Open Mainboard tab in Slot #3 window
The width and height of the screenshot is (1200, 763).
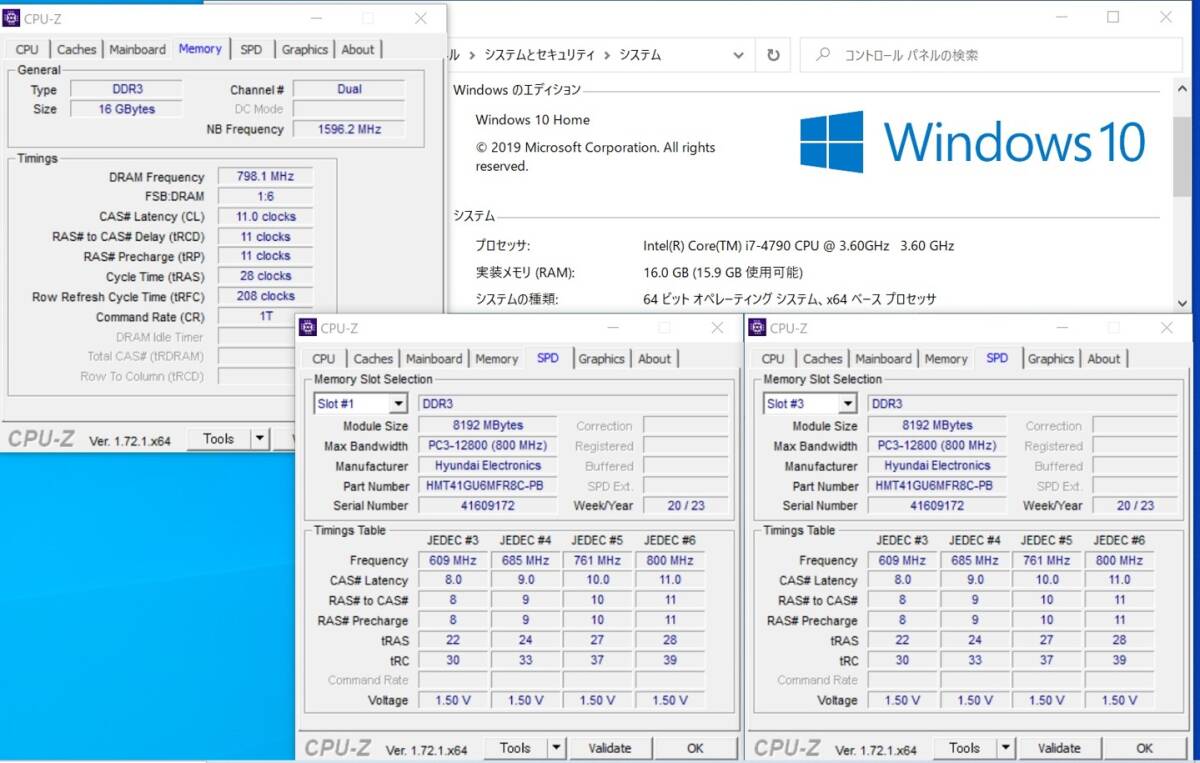pos(883,358)
